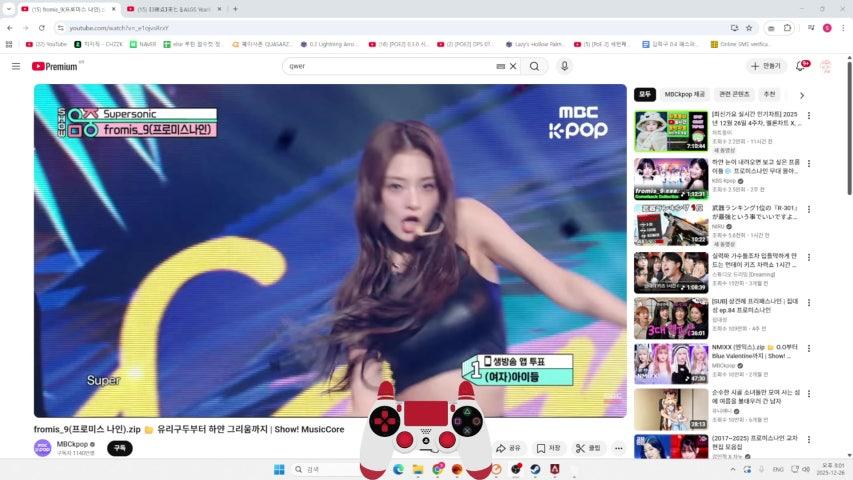The height and width of the screenshot is (480, 853).
Task: Show hidden system tray icons
Action: pos(733,469)
